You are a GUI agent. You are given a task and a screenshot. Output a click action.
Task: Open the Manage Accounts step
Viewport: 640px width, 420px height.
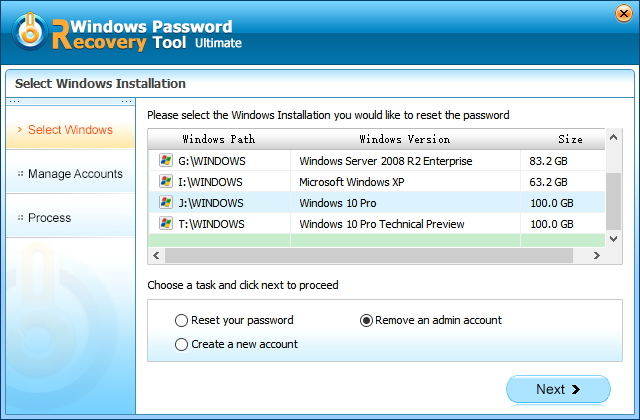point(70,174)
